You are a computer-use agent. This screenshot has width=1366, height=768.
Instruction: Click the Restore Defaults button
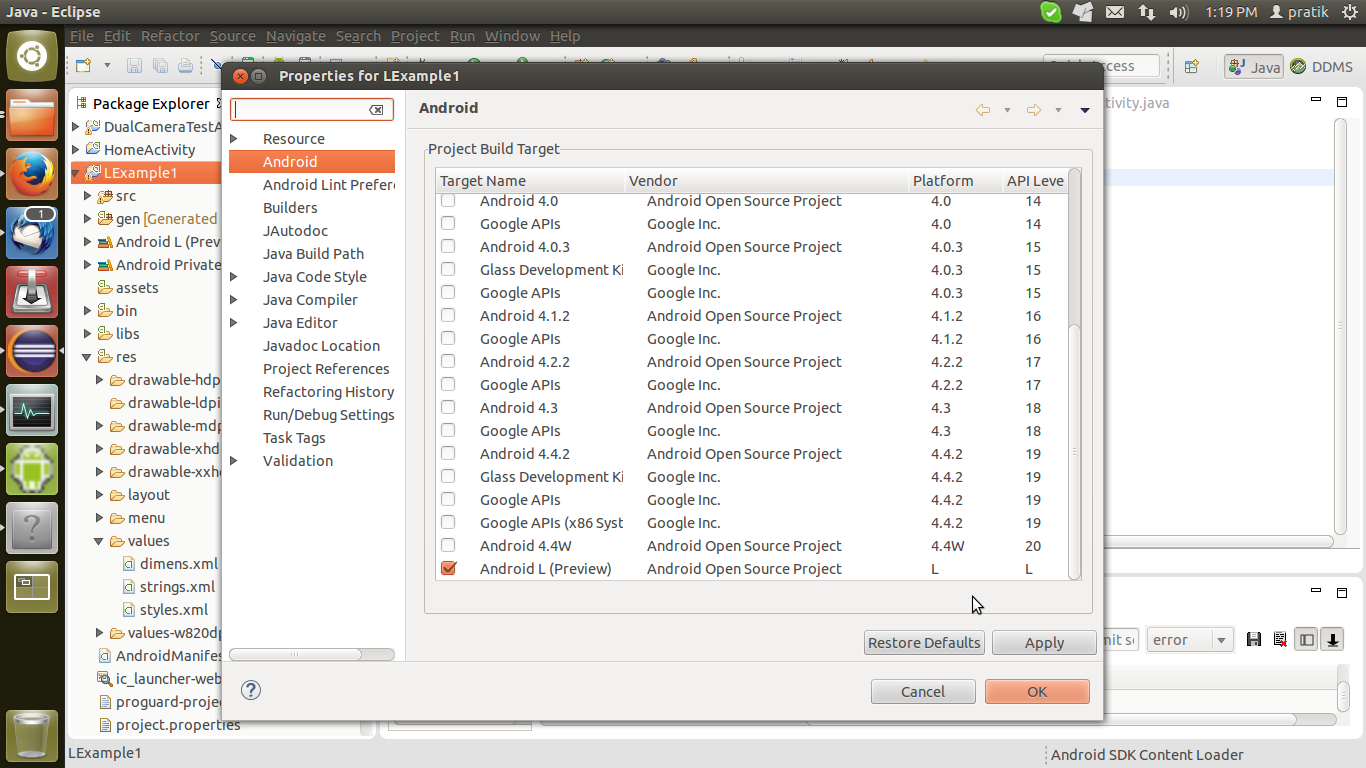(924, 643)
